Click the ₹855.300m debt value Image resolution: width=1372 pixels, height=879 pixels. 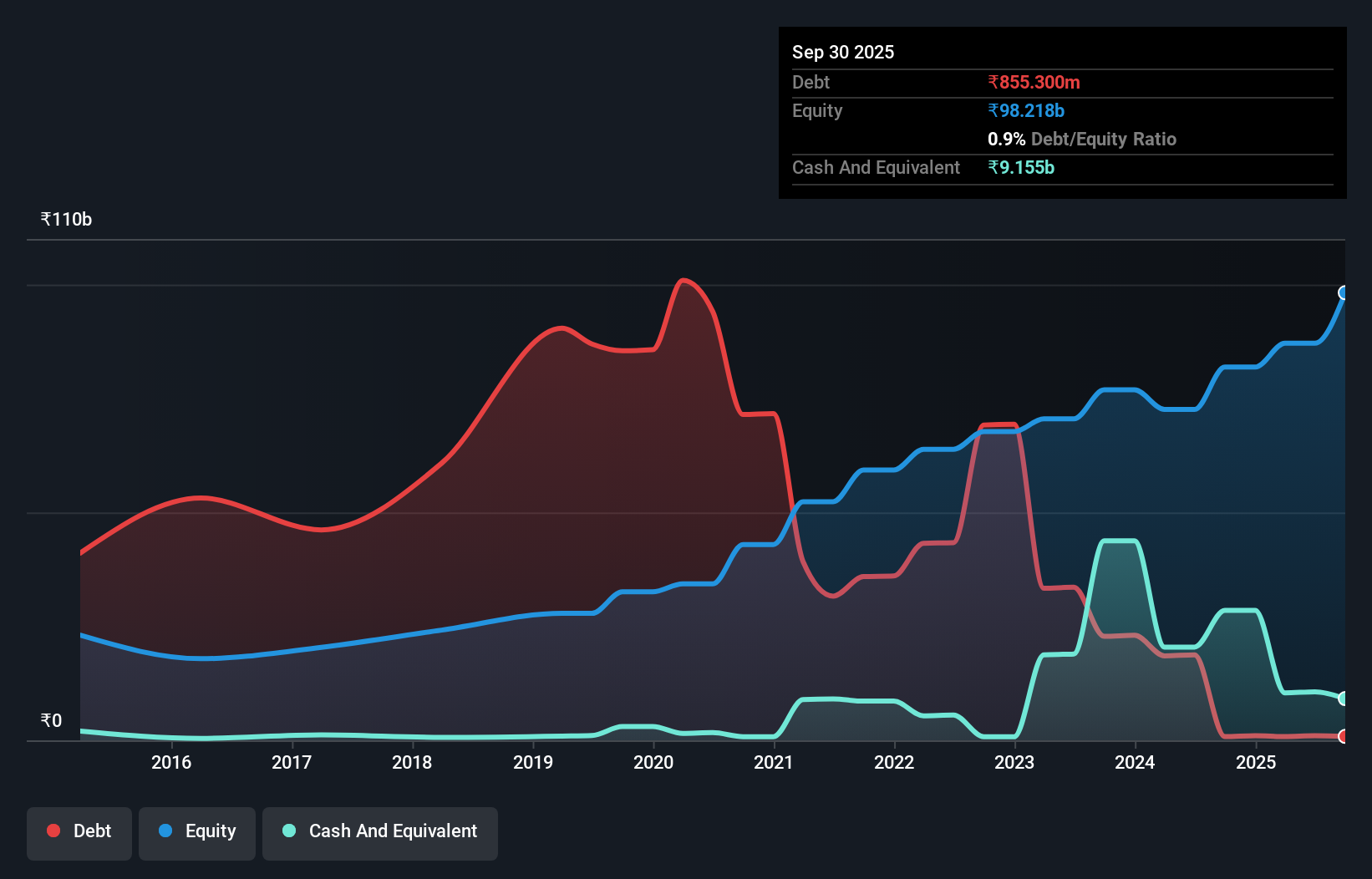(x=1034, y=83)
